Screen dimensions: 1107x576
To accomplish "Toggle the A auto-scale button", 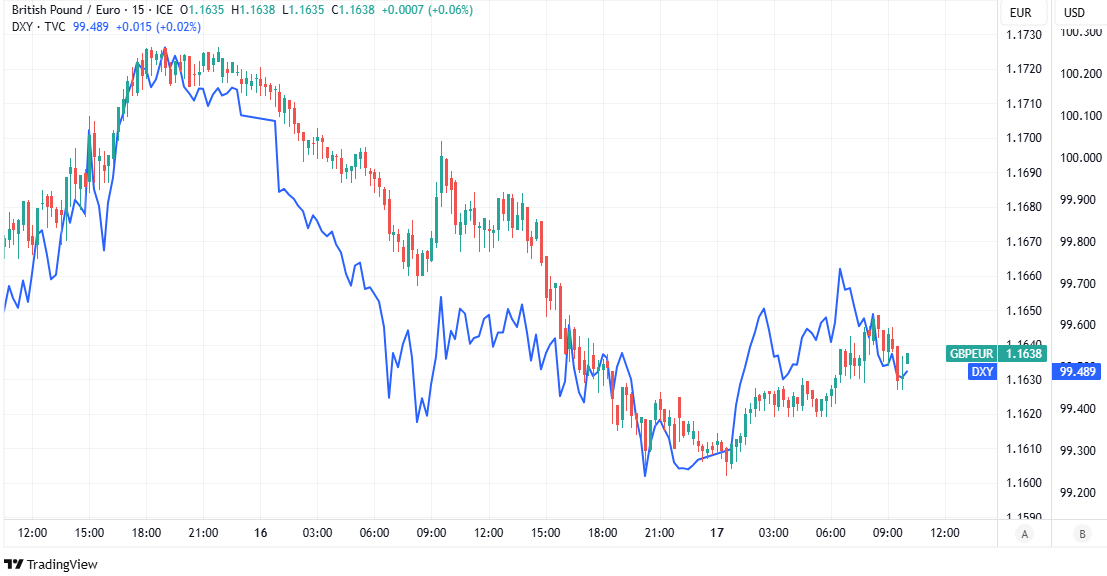I will tap(1024, 534).
